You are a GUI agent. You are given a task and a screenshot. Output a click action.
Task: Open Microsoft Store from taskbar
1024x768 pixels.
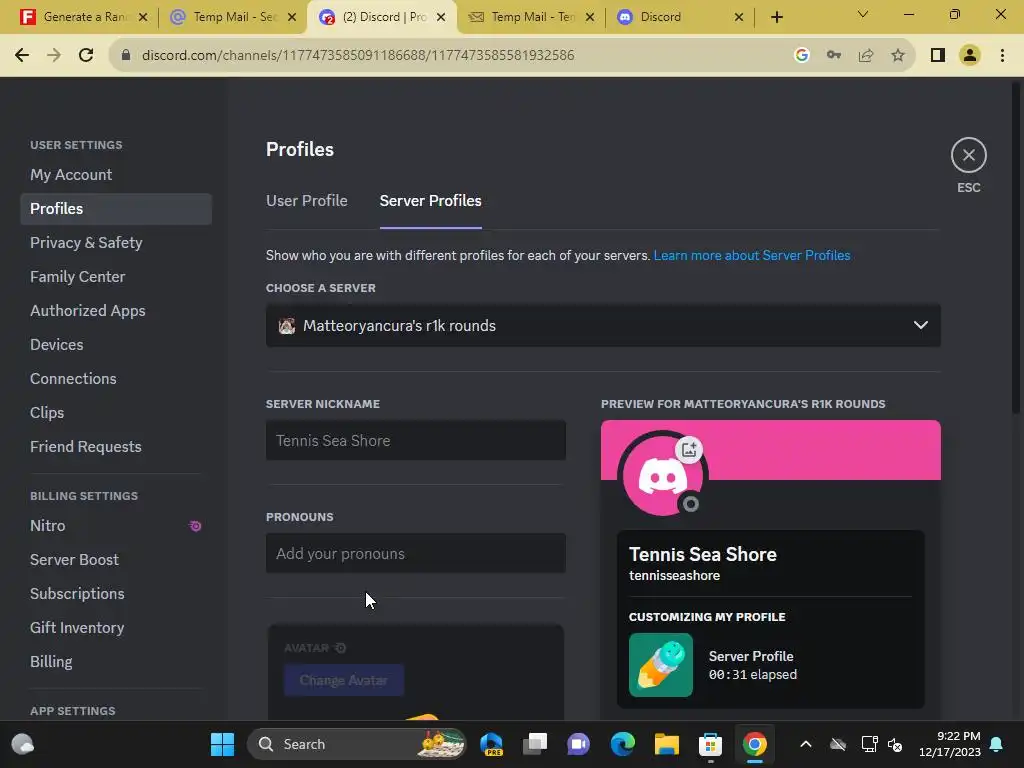(710, 744)
